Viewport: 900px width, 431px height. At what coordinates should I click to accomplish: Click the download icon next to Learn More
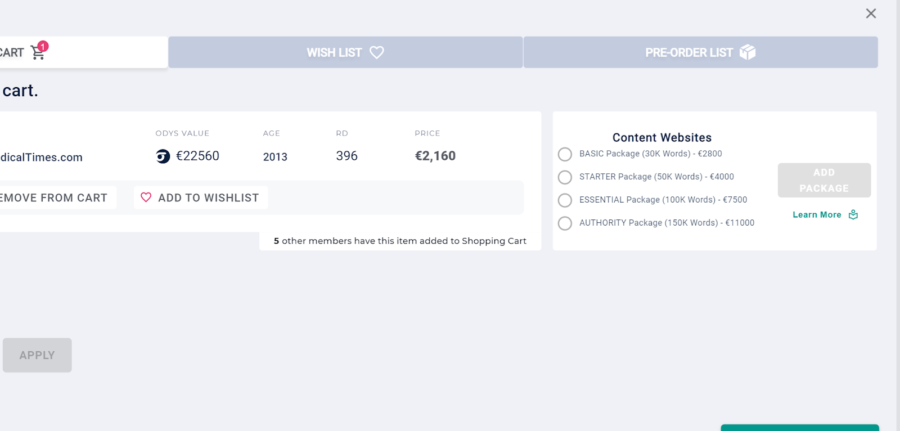(x=853, y=214)
